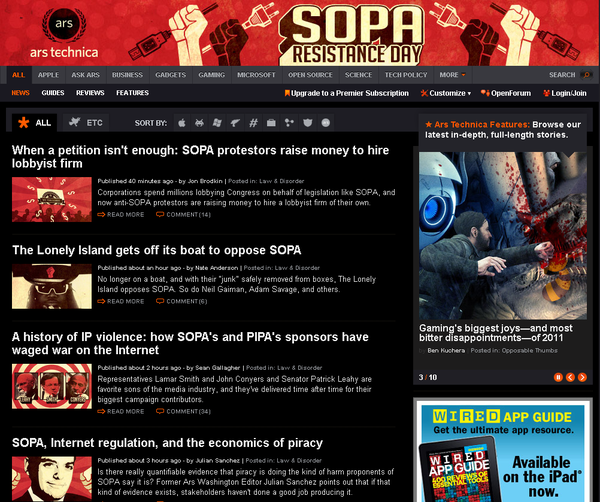
Task: Click author Sean Gallagher
Action: pyautogui.click(x=218, y=368)
